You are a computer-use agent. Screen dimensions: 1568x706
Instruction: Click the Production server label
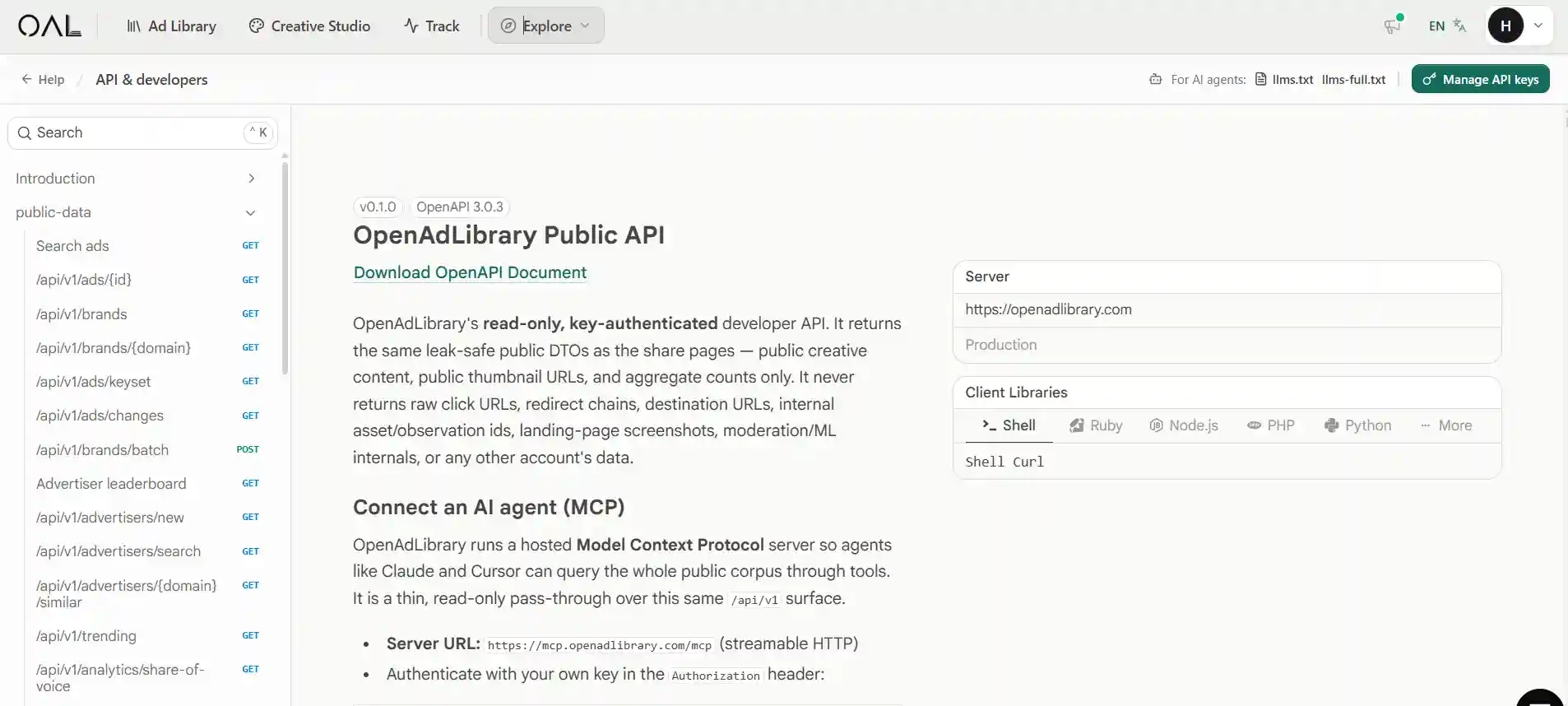click(x=1000, y=345)
